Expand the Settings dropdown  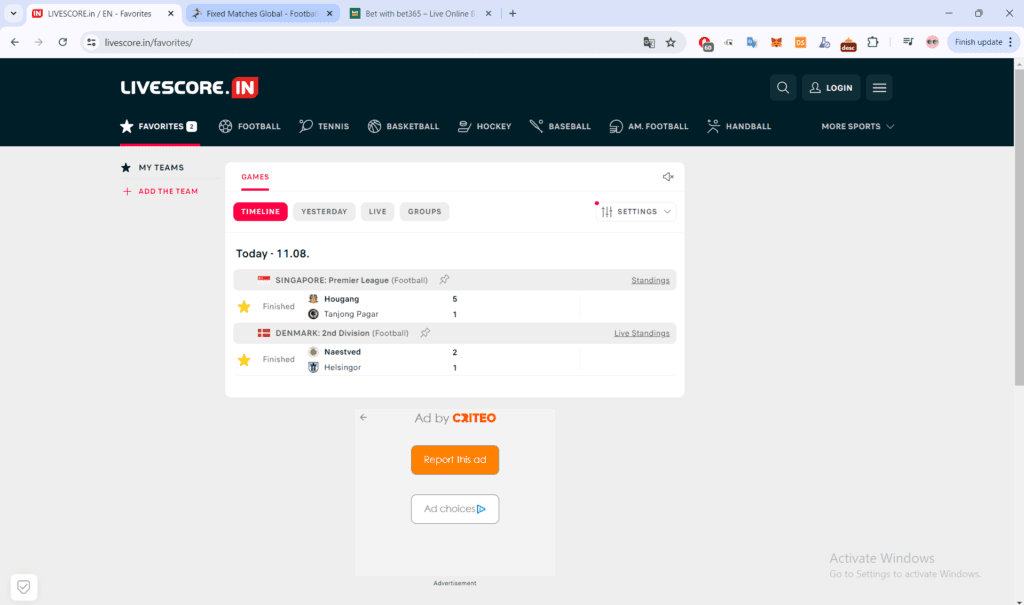click(x=637, y=212)
